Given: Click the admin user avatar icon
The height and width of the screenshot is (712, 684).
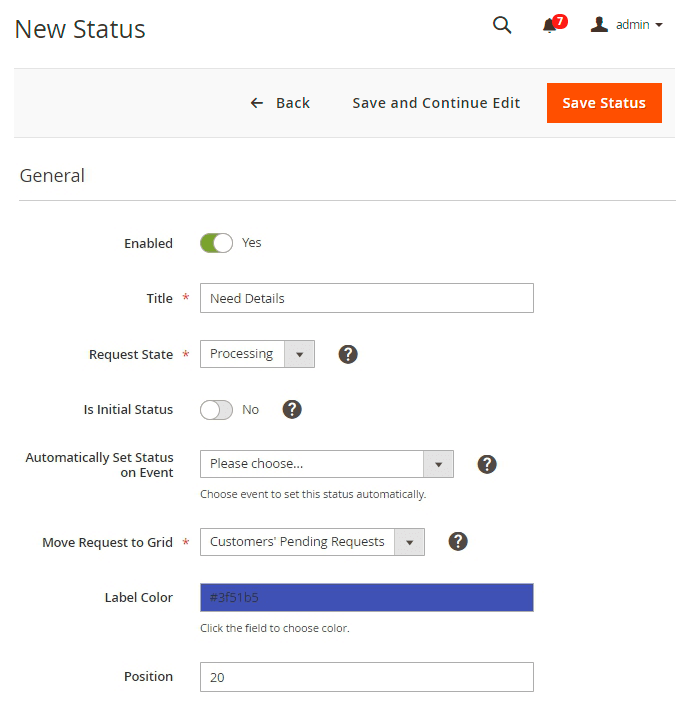Looking at the screenshot, I should (599, 25).
